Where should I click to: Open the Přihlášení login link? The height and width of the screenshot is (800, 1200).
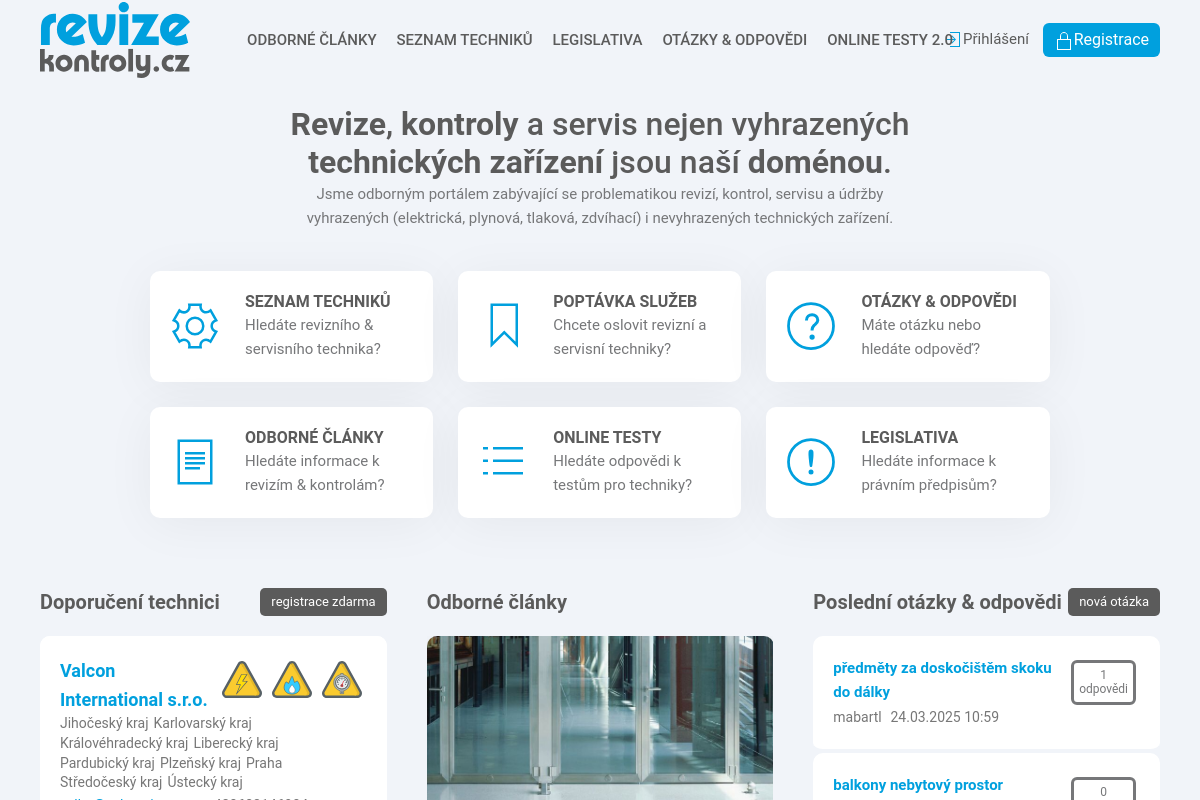click(994, 39)
